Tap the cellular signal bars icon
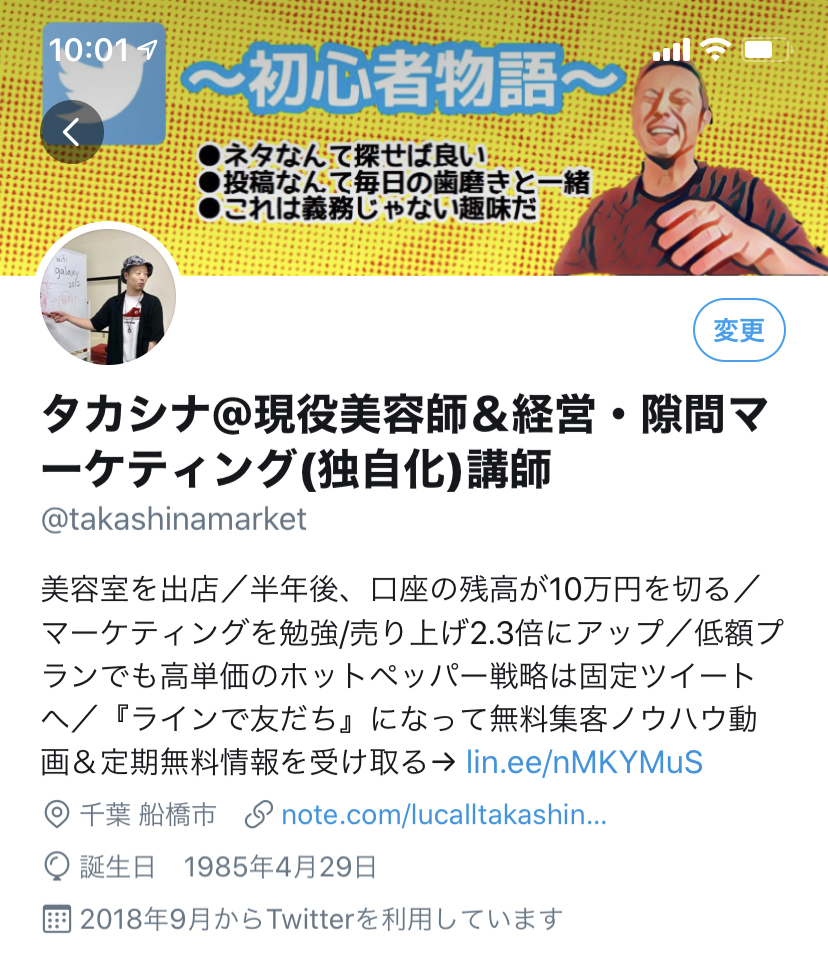Screen dimensions: 828x961 tap(672, 49)
